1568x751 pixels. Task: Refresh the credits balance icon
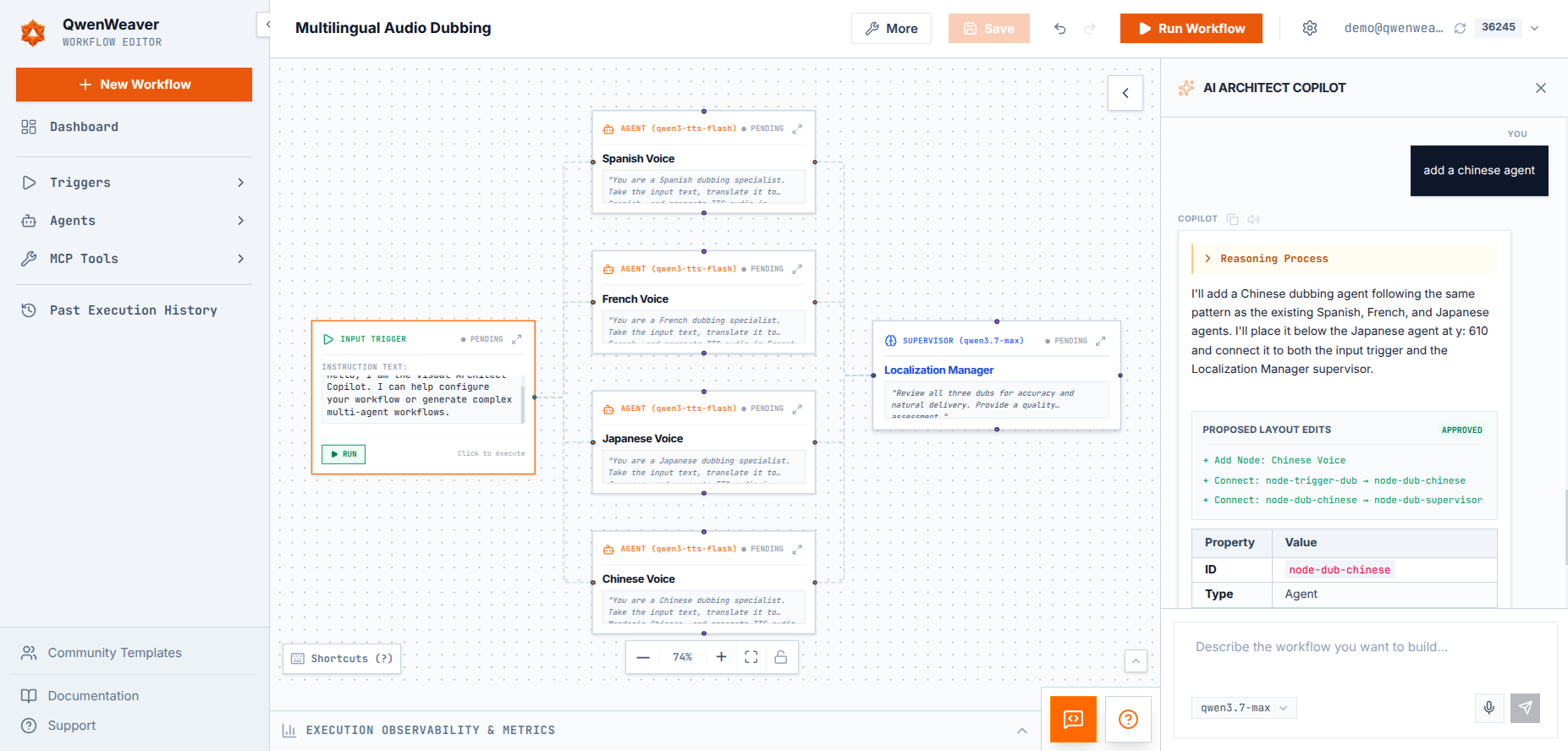click(x=1460, y=28)
